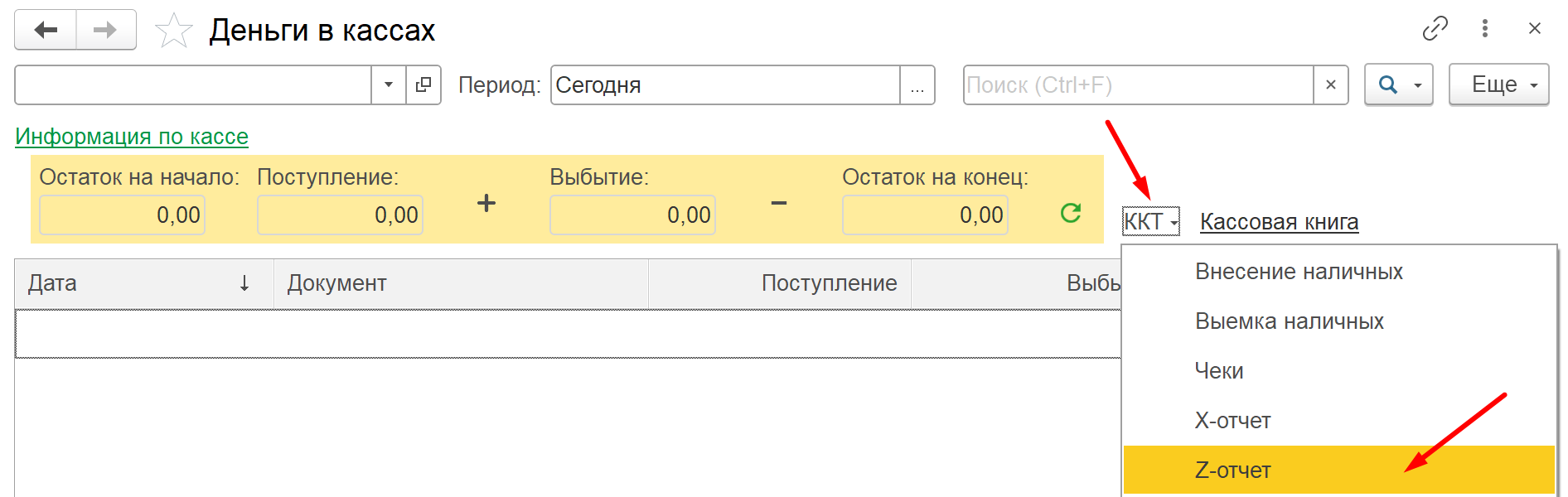Screen dimensions: 1568x497
Task: Click the green refresh balances icon
Action: pos(1071,213)
